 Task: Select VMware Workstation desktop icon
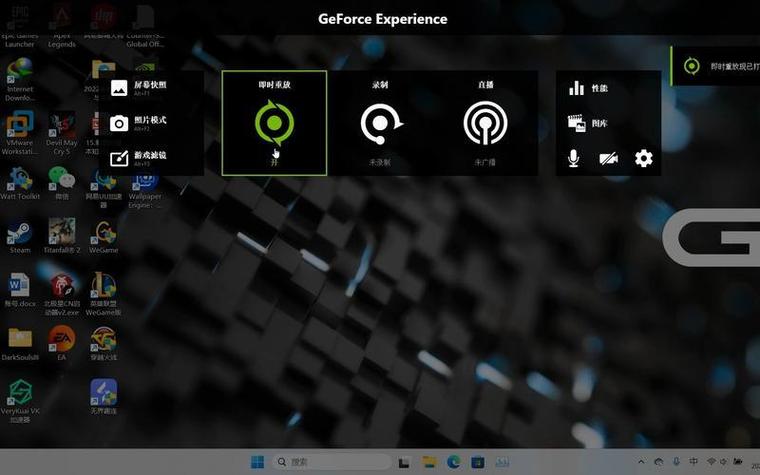coord(20,133)
